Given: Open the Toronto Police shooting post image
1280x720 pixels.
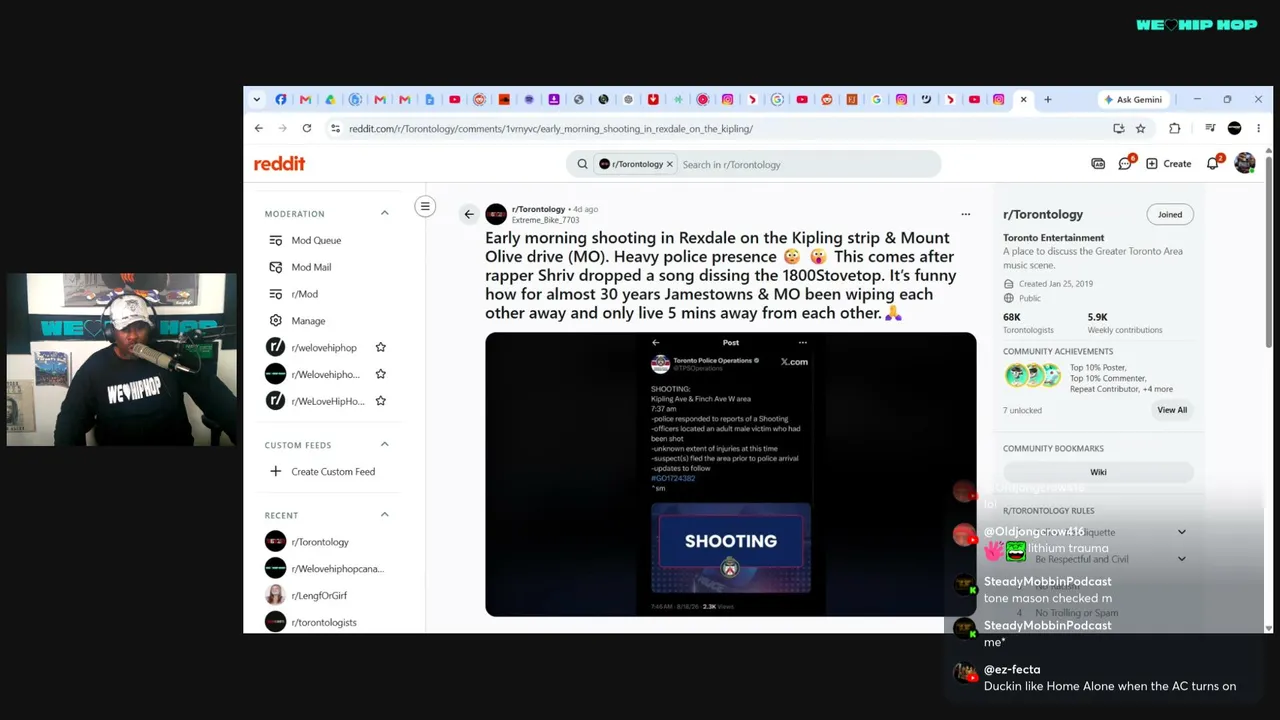Looking at the screenshot, I should pyautogui.click(x=731, y=474).
